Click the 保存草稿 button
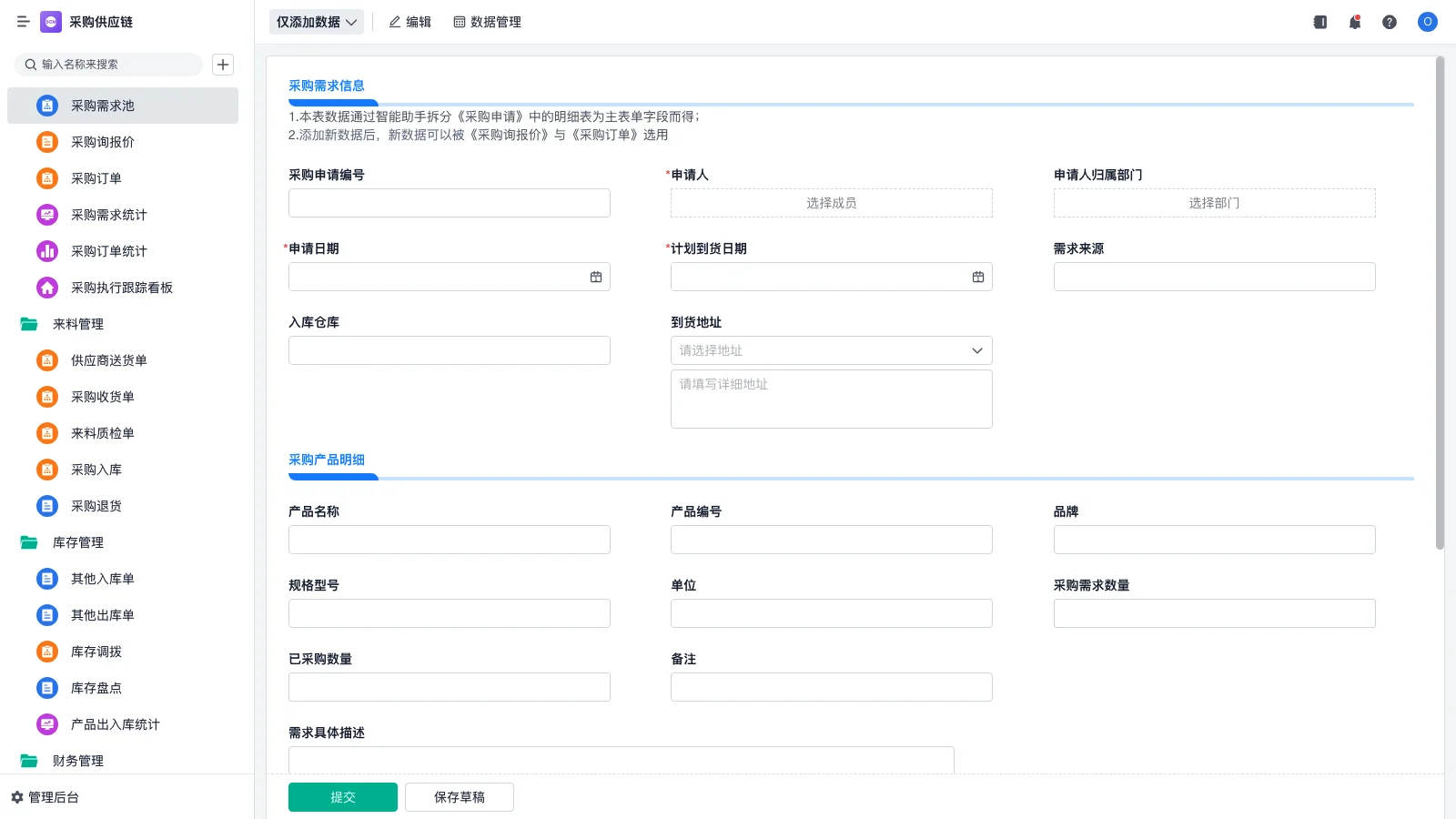Viewport: 1456px width, 819px height. click(460, 797)
